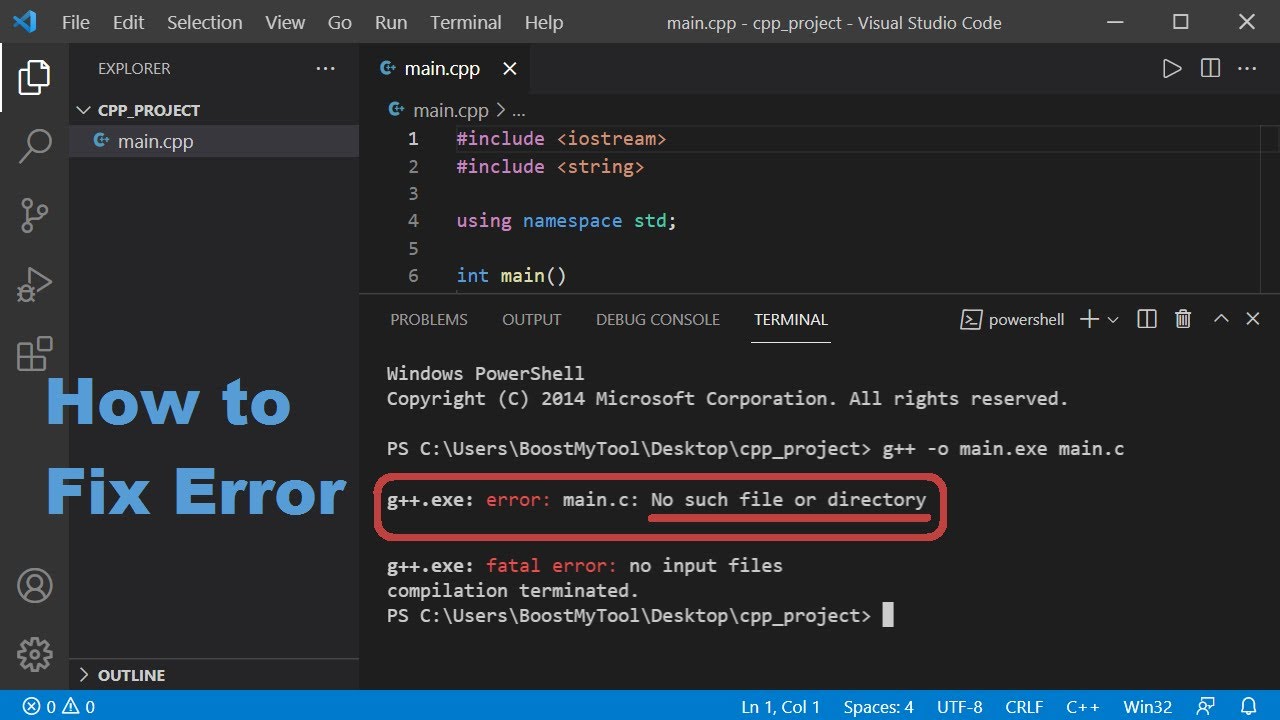Screen dimensions: 1280x720
Task: Open the Extensions view
Action: coord(34,353)
